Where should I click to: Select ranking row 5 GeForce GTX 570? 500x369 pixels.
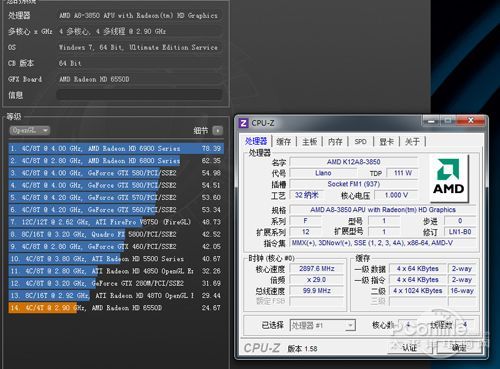116,197
